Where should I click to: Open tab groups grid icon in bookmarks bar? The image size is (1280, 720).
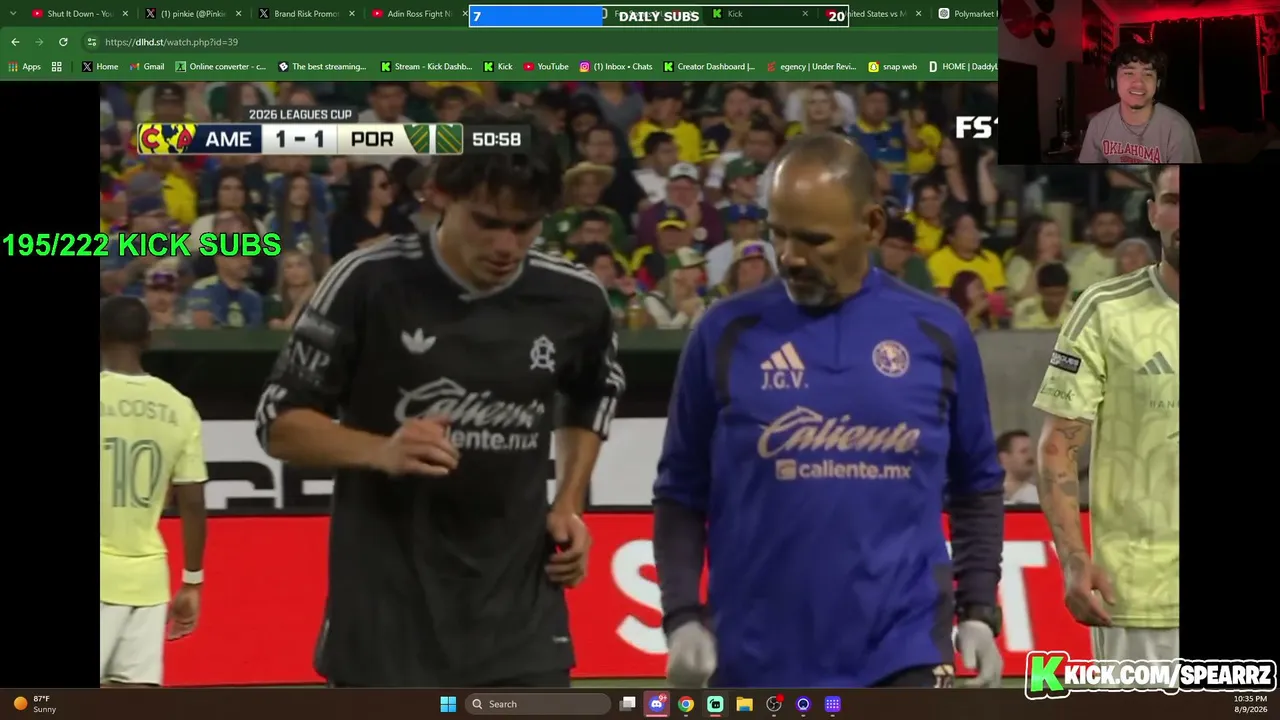[x=57, y=67]
